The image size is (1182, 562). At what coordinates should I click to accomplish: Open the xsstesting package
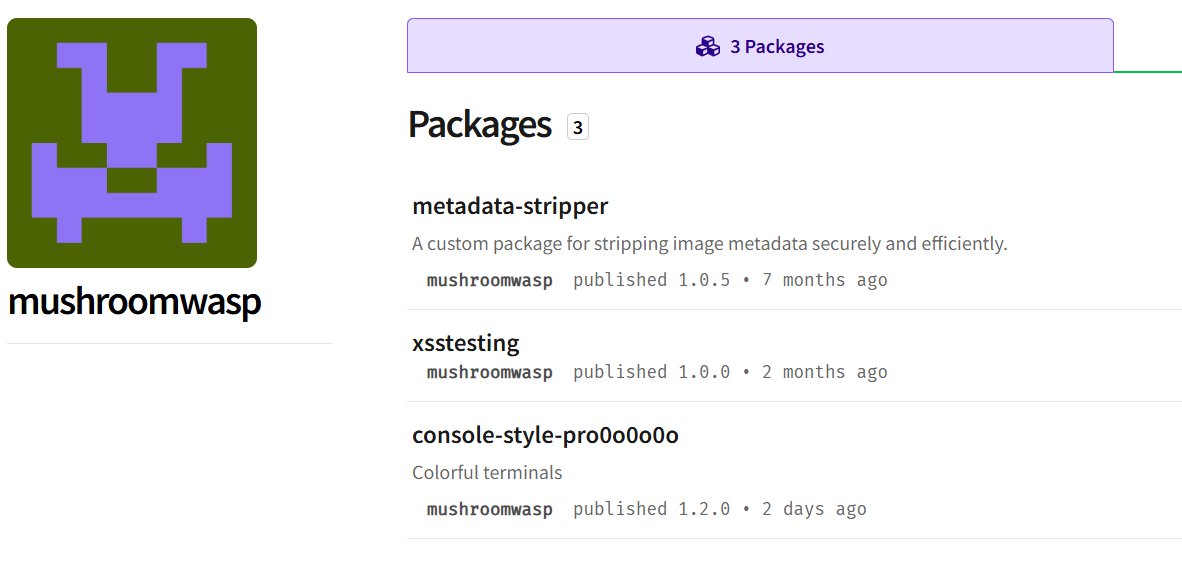click(x=466, y=343)
